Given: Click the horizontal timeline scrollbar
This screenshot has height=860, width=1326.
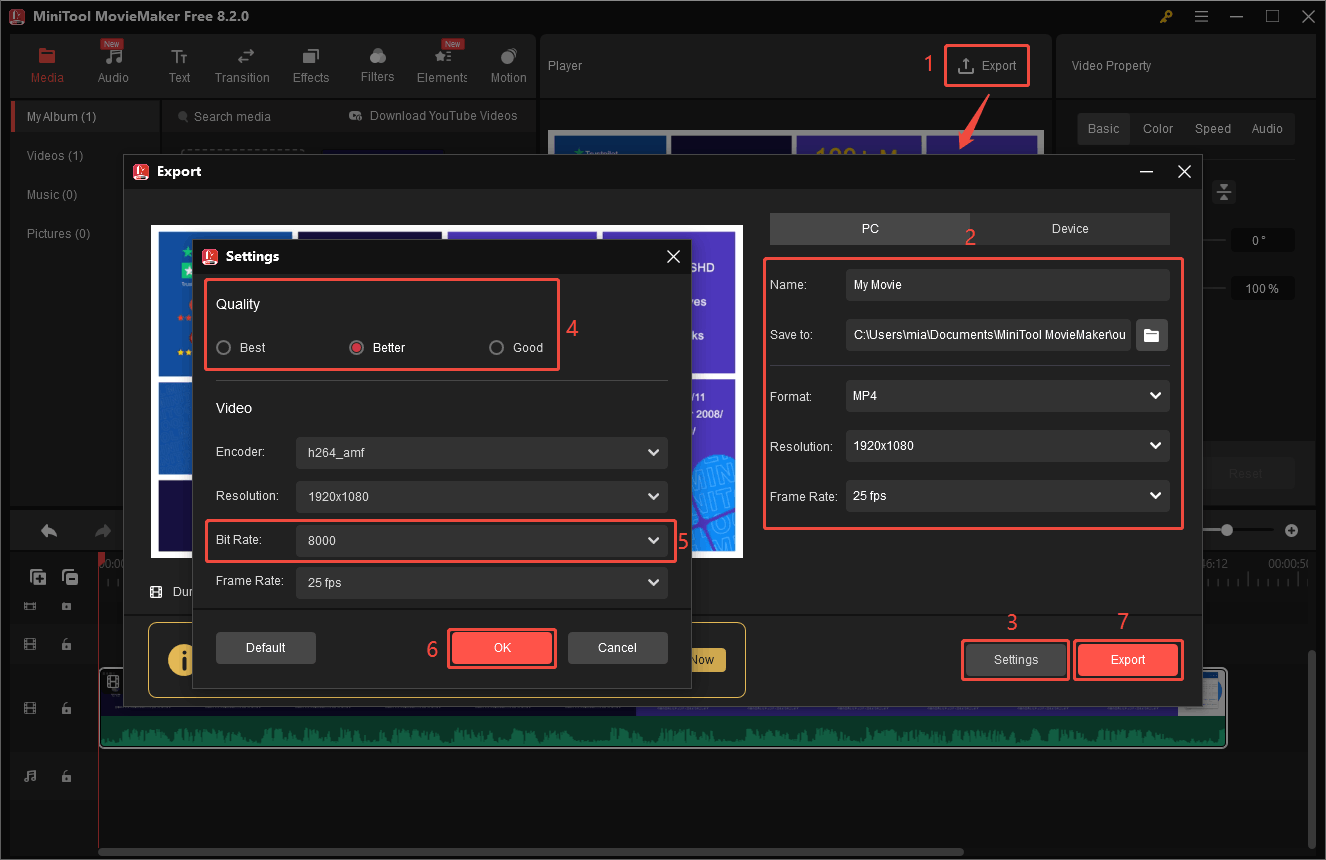Looking at the screenshot, I should pyautogui.click(x=531, y=852).
